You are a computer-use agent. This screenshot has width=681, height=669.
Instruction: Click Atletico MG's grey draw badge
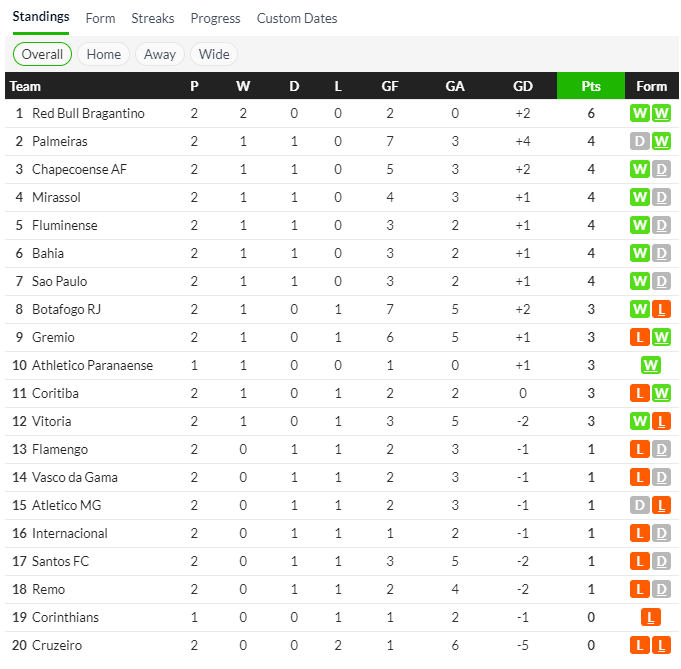pyautogui.click(x=640, y=506)
